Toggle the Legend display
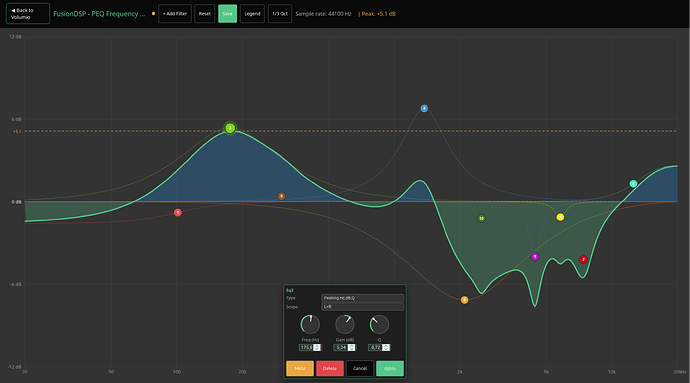The height and width of the screenshot is (383, 690). (x=252, y=14)
